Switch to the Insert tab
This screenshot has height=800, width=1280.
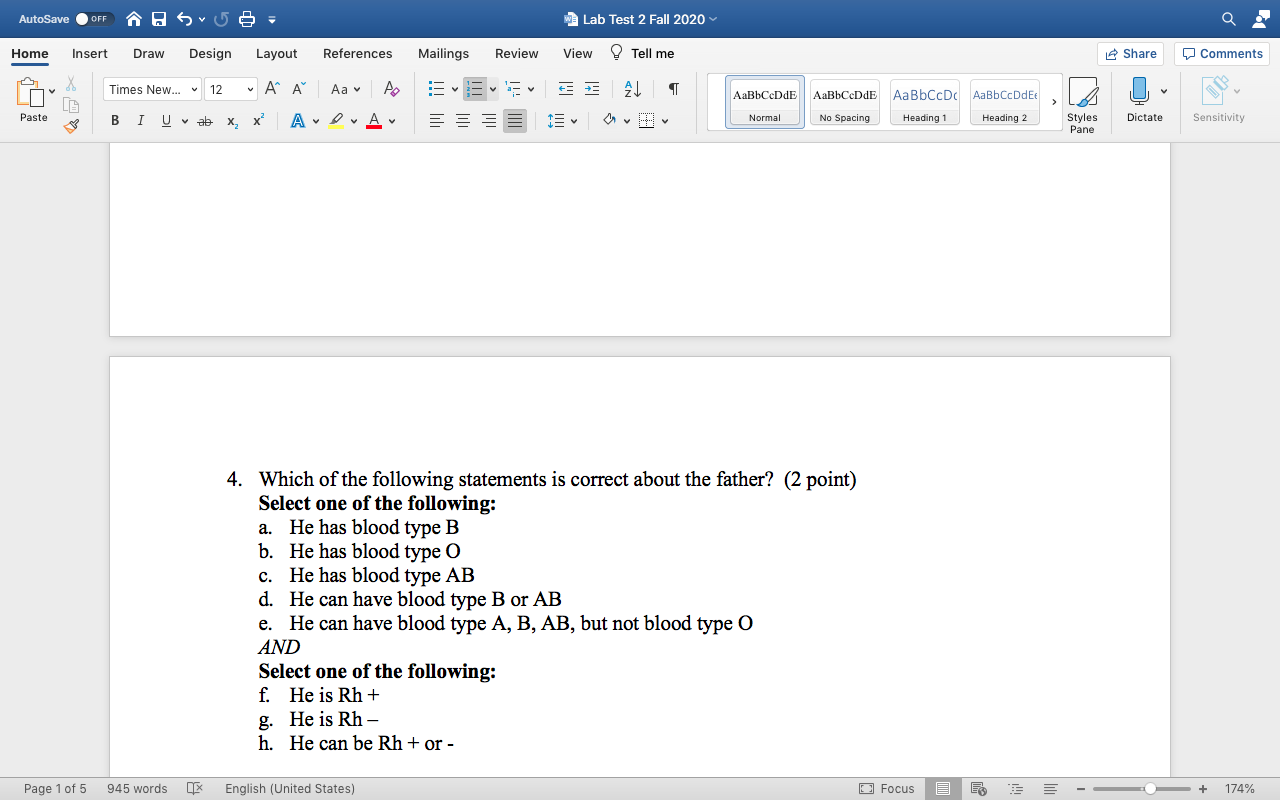[x=90, y=53]
